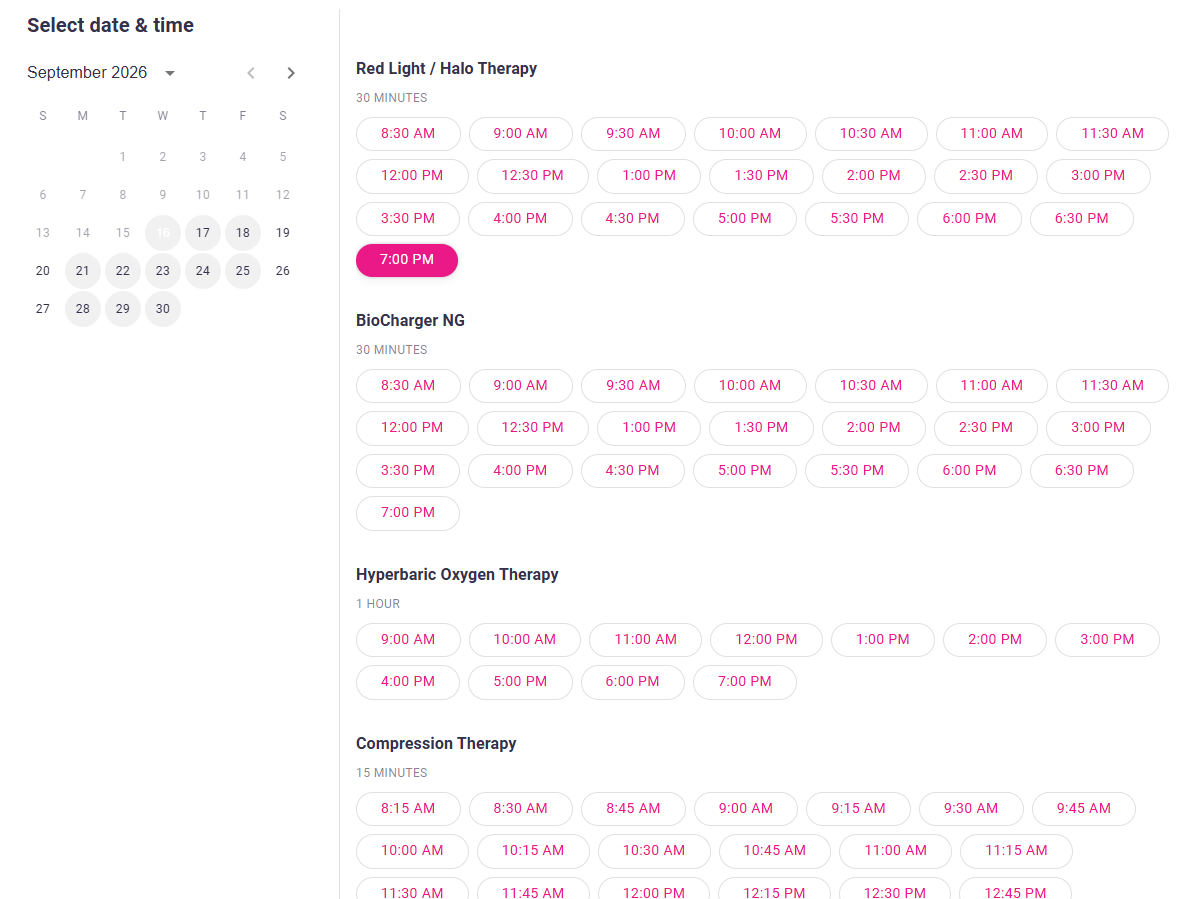
Task: Click the highlighted September 16 date
Action: coord(162,233)
